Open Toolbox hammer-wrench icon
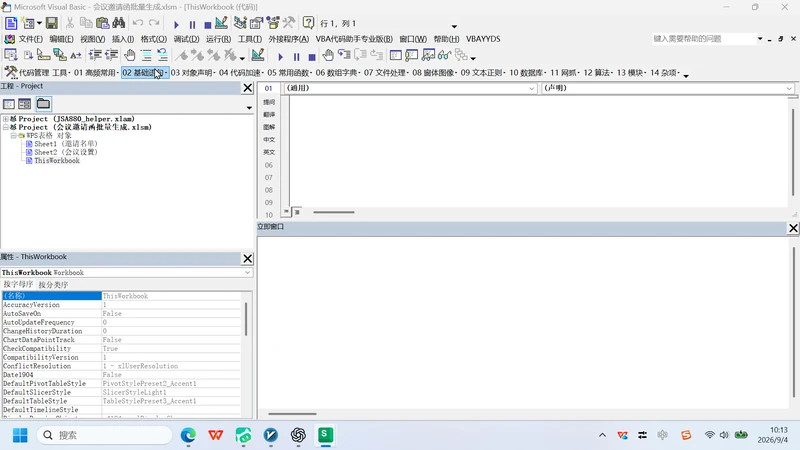Viewport: 800px width, 450px height. [x=289, y=23]
